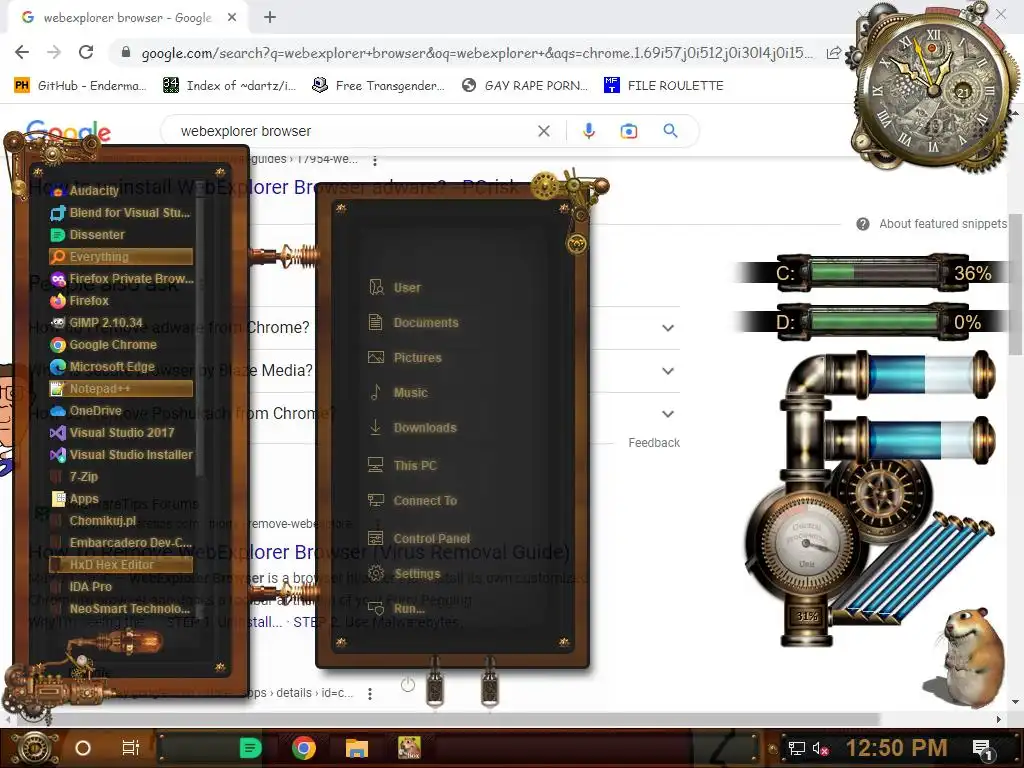Open Task View on the taskbar
Viewport: 1024px width, 768px height.
coord(131,748)
